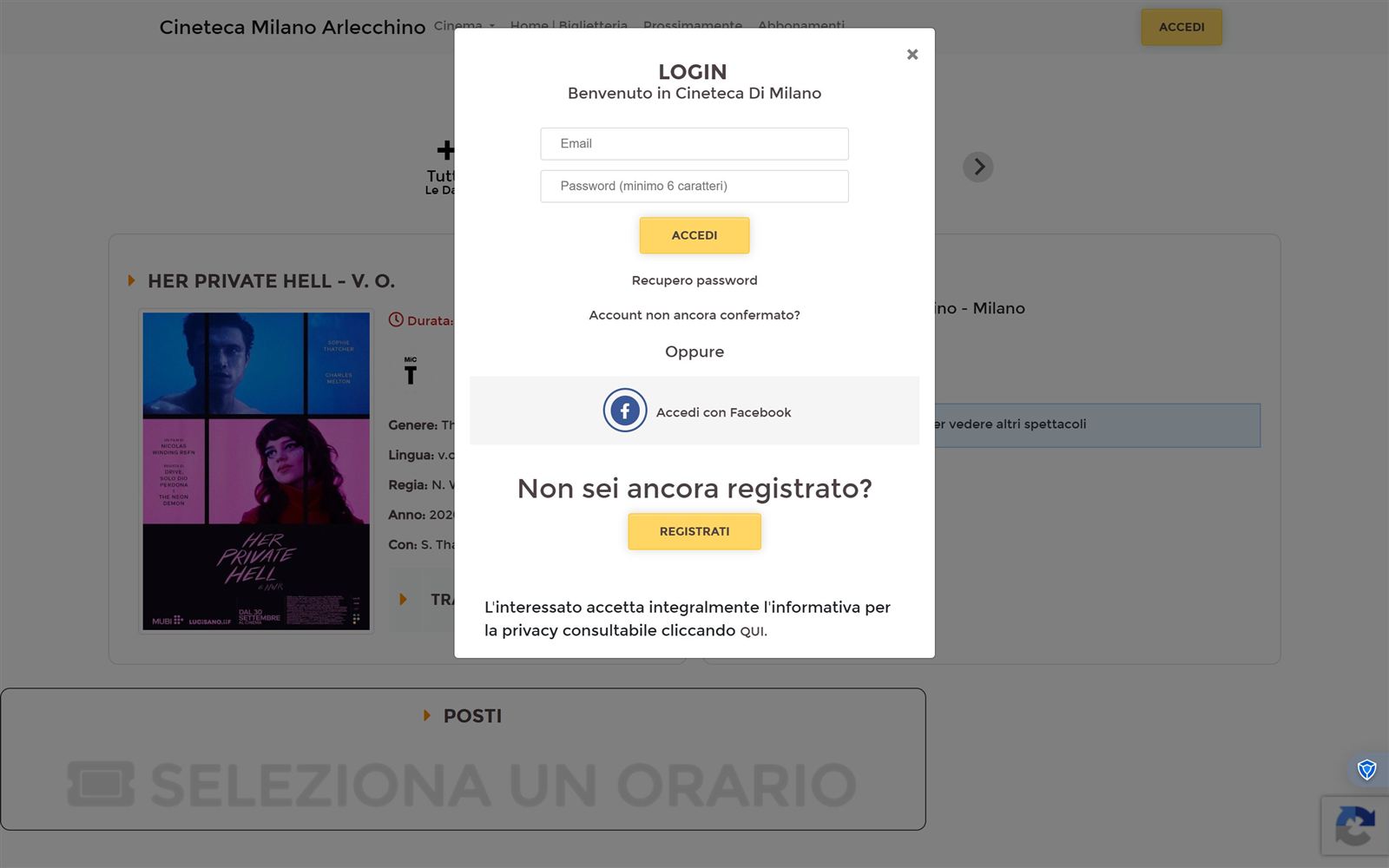The width and height of the screenshot is (1389, 868).
Task: Expand the POSTI section header
Action: point(463,716)
